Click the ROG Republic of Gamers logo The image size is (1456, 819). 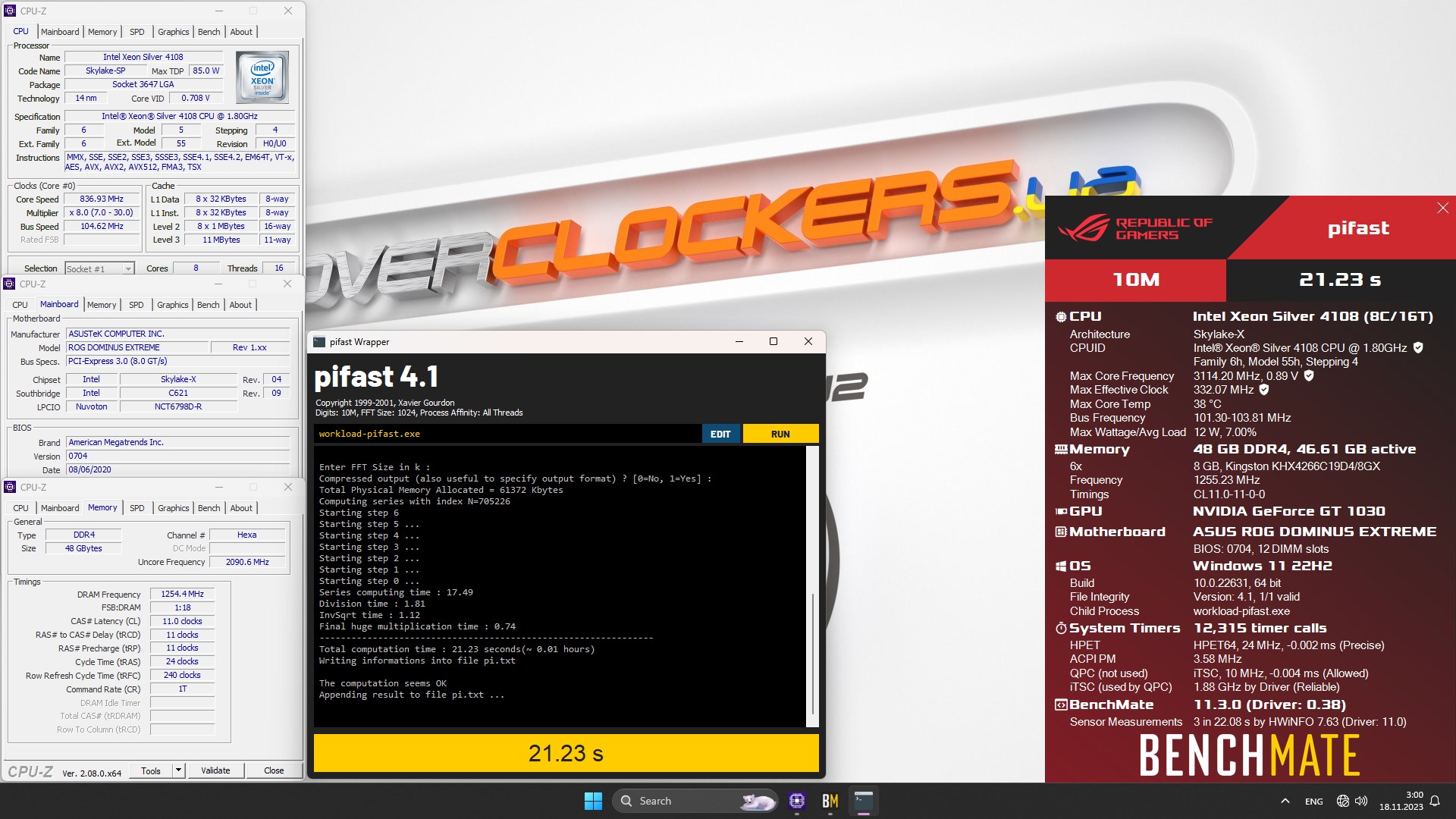point(1135,228)
